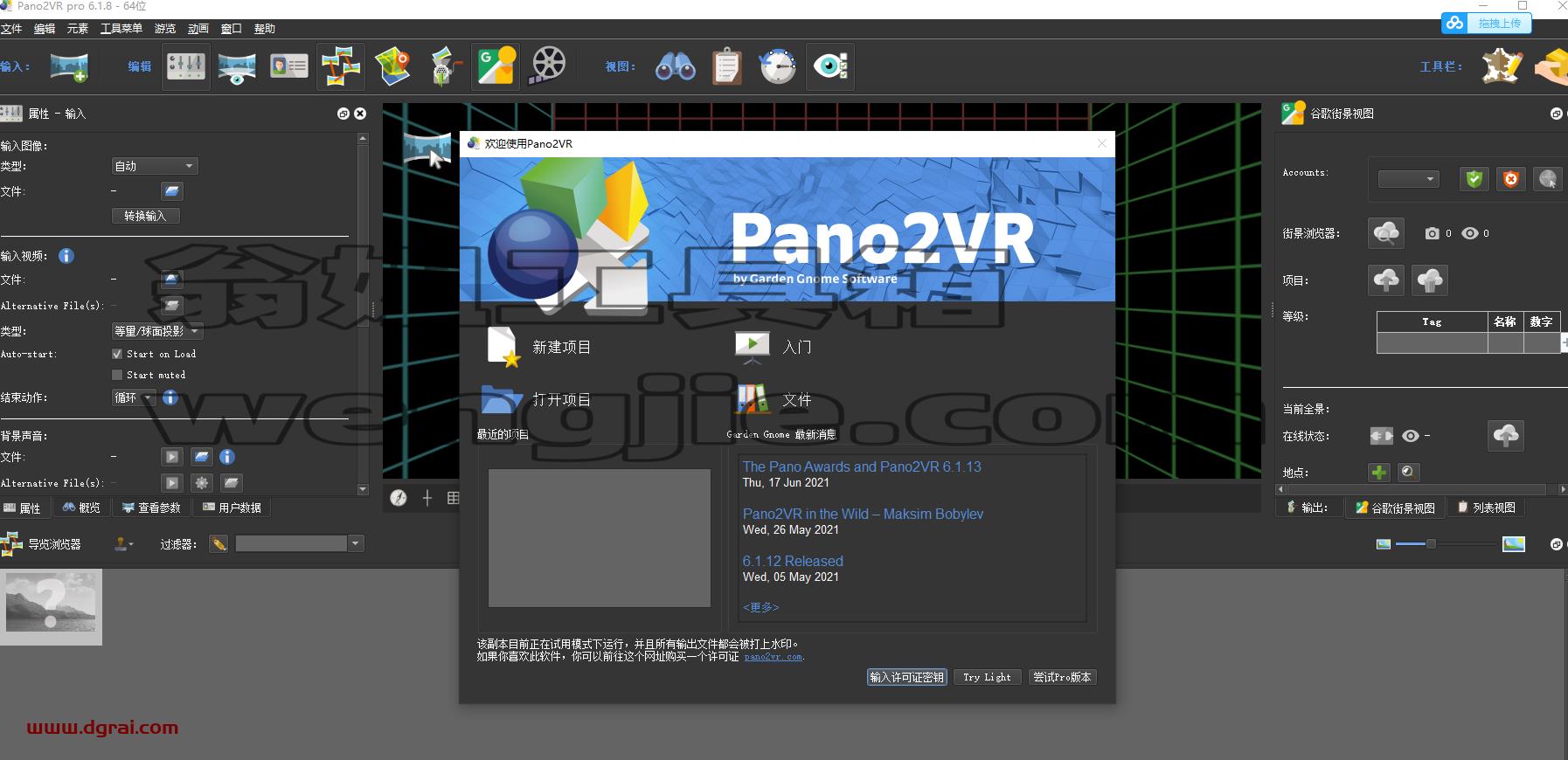
Task: Open the 文件 menu
Action: pyautogui.click(x=11, y=29)
